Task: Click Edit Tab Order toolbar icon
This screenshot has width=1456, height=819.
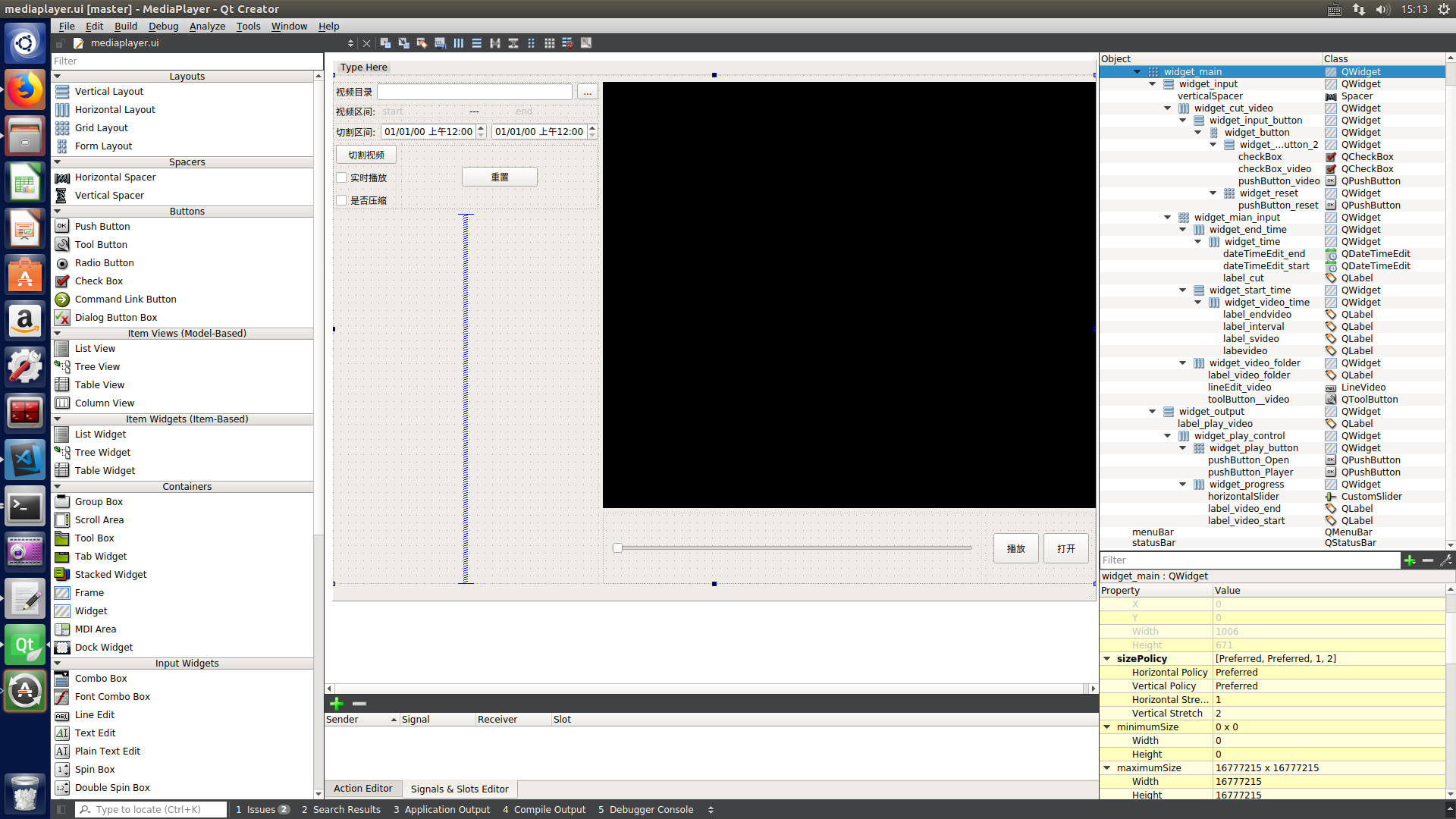Action: (440, 43)
